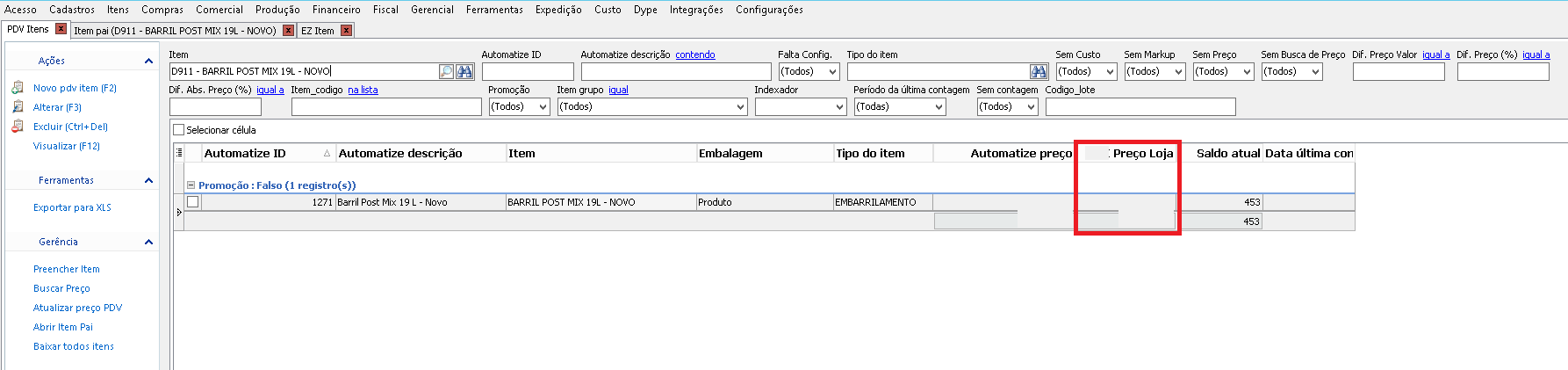The image size is (1568, 370).
Task: Open the Indexador dropdown
Action: click(x=840, y=106)
